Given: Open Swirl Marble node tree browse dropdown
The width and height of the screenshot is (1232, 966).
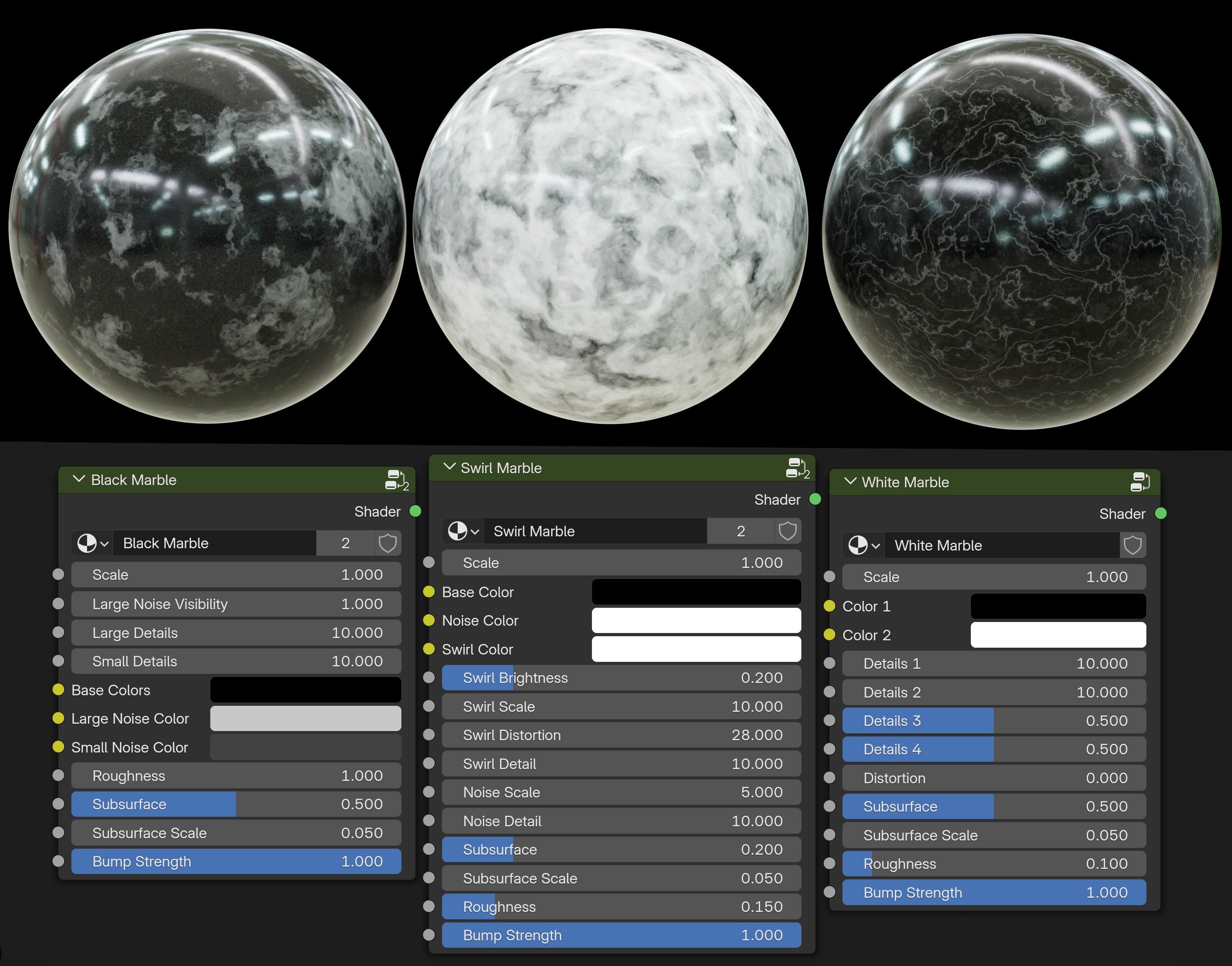Looking at the screenshot, I should pos(463,531).
